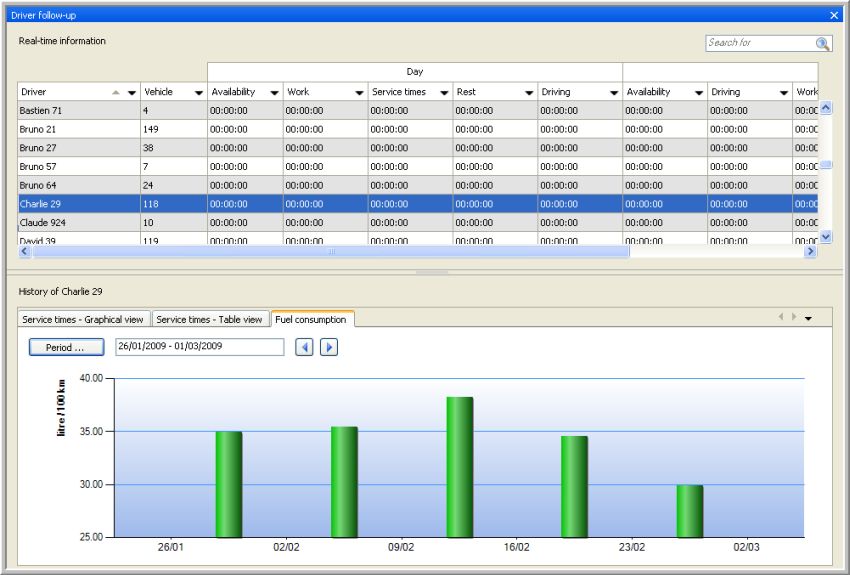Expand the Service times column filter
Viewport: 850px width, 575px height.
coord(443,92)
